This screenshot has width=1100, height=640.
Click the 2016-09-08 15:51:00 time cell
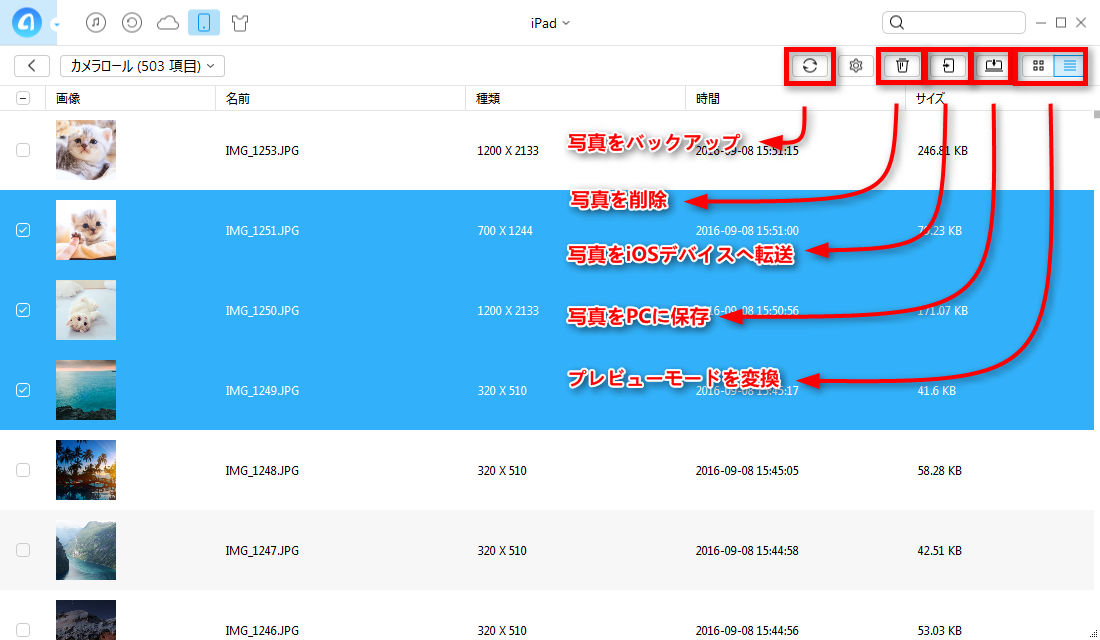[x=747, y=231]
